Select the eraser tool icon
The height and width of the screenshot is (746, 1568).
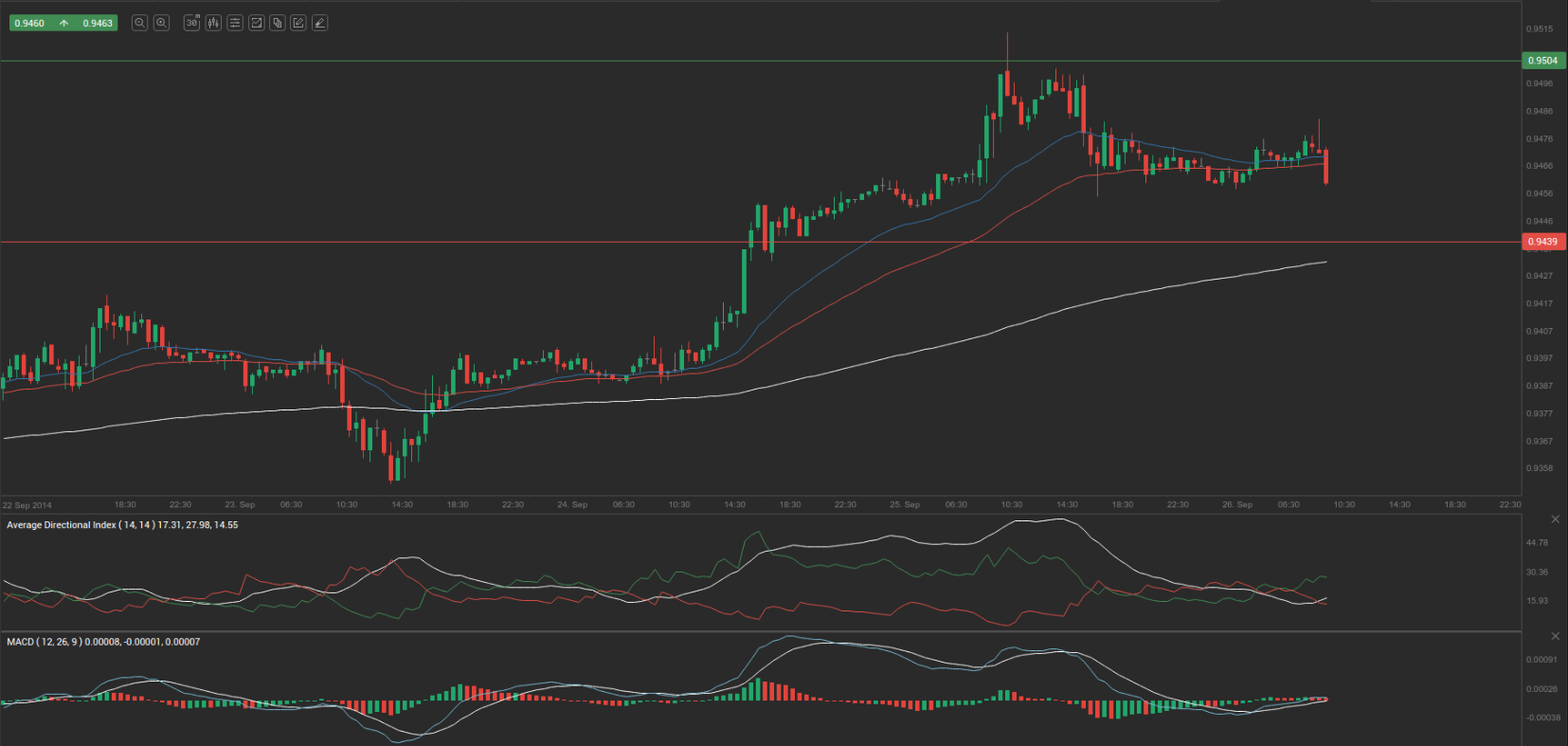(320, 23)
